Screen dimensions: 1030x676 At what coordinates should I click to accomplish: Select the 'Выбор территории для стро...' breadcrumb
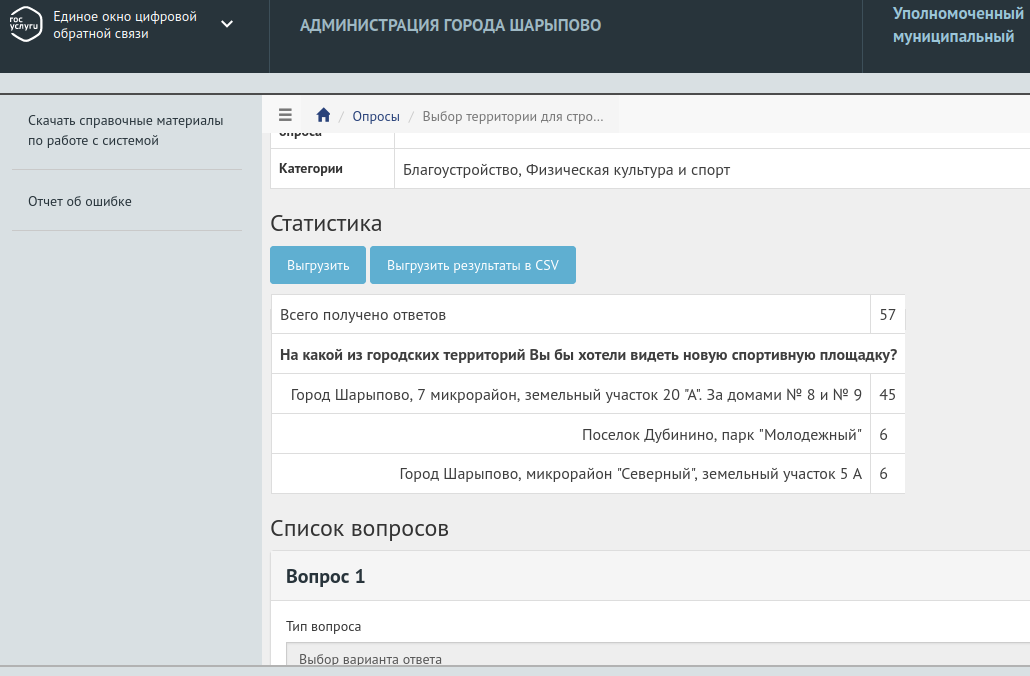[513, 116]
